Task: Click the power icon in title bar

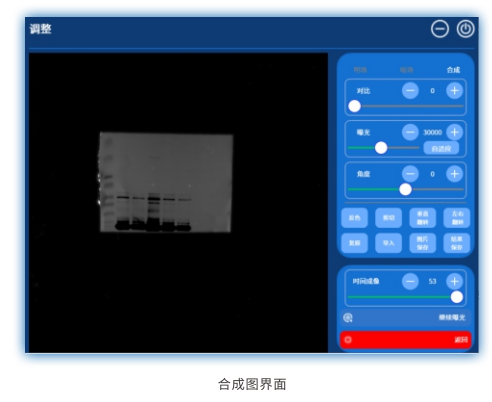Action: coord(465,29)
